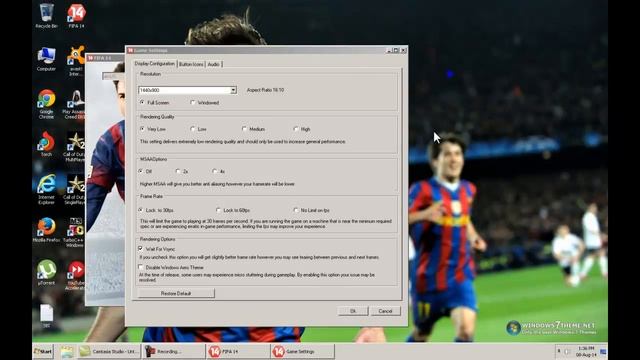The image size is (640, 360).
Task: Open the Recycle Bin desktop icon
Action: (46, 16)
